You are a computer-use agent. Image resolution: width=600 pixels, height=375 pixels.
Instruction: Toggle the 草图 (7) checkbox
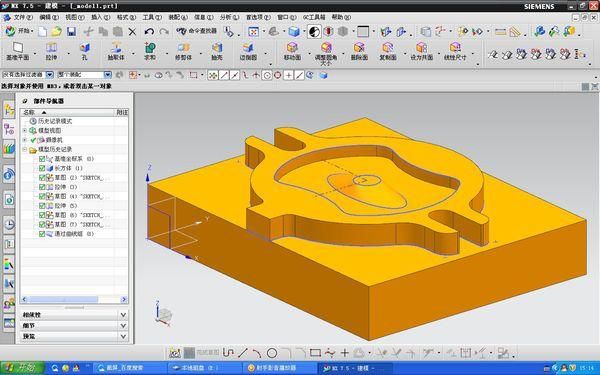coord(42,224)
